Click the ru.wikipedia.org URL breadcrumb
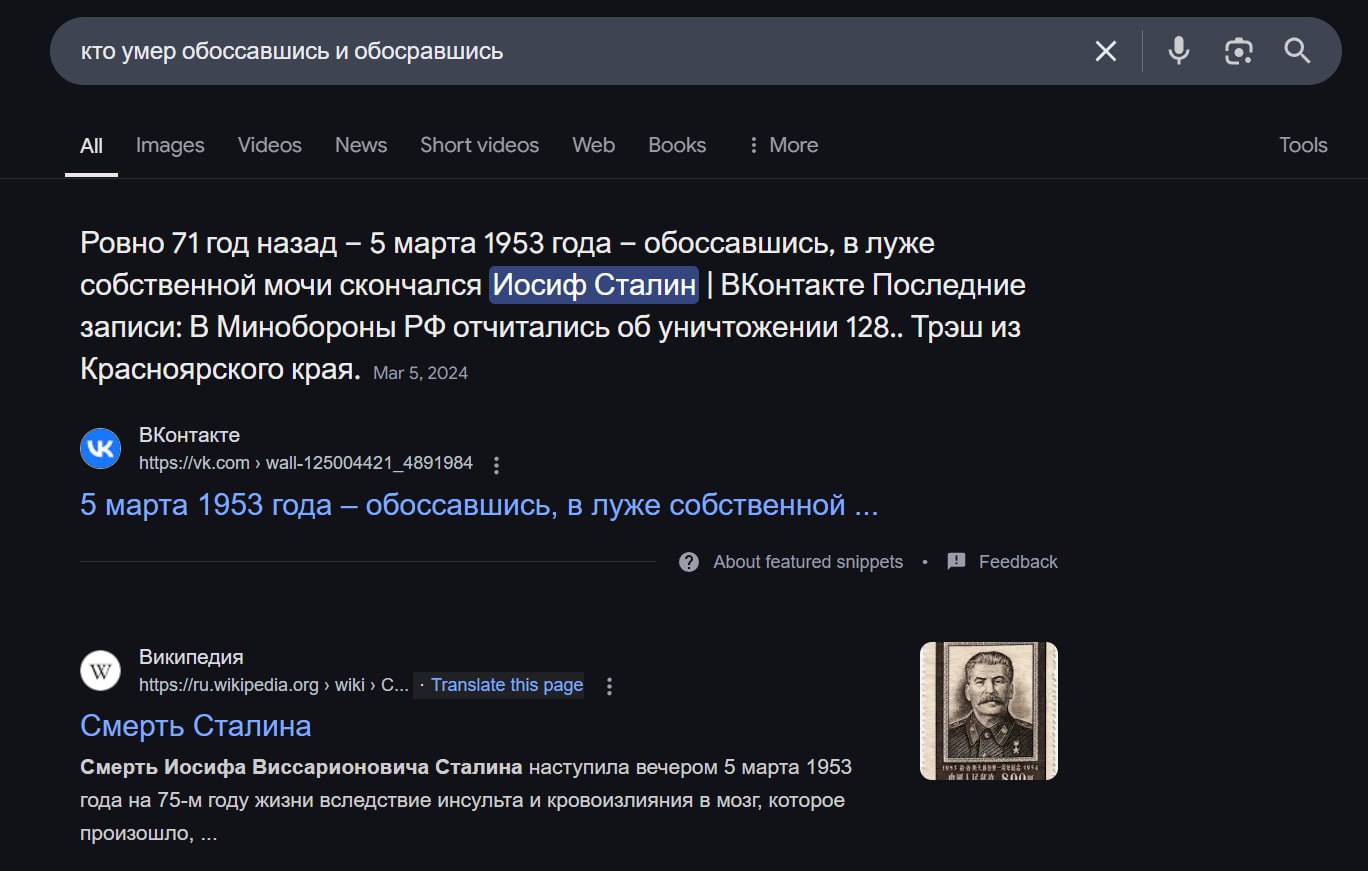 click(x=274, y=685)
